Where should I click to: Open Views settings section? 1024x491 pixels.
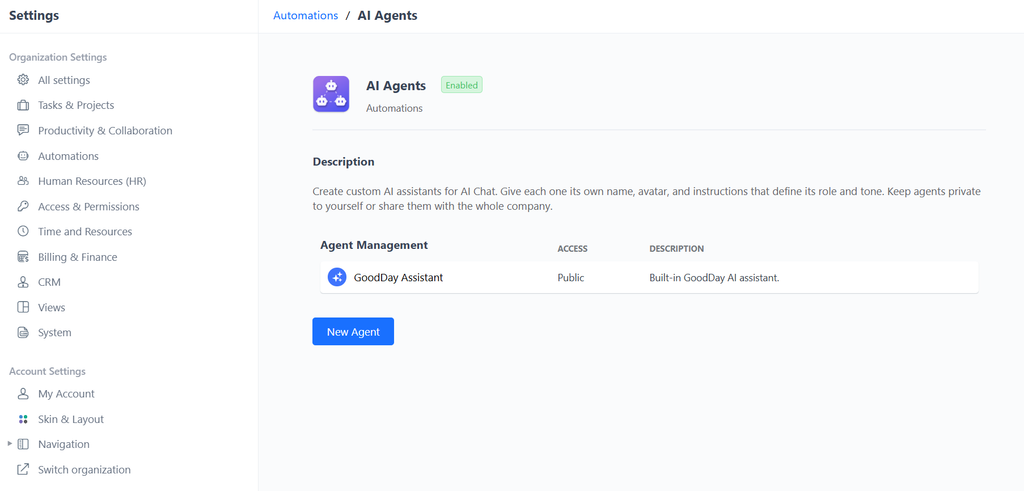(x=52, y=307)
